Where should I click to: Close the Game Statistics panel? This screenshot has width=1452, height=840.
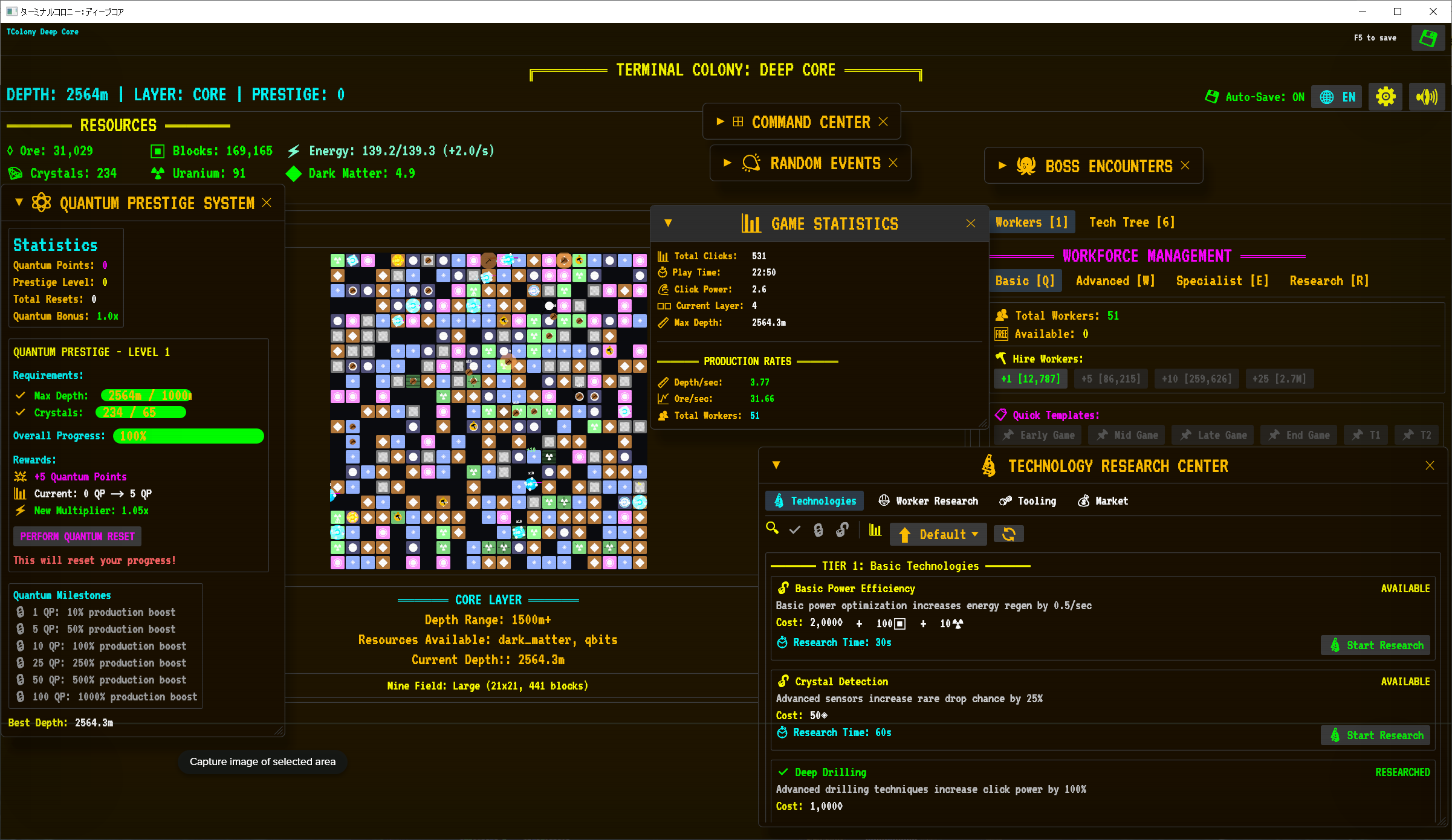click(x=971, y=224)
